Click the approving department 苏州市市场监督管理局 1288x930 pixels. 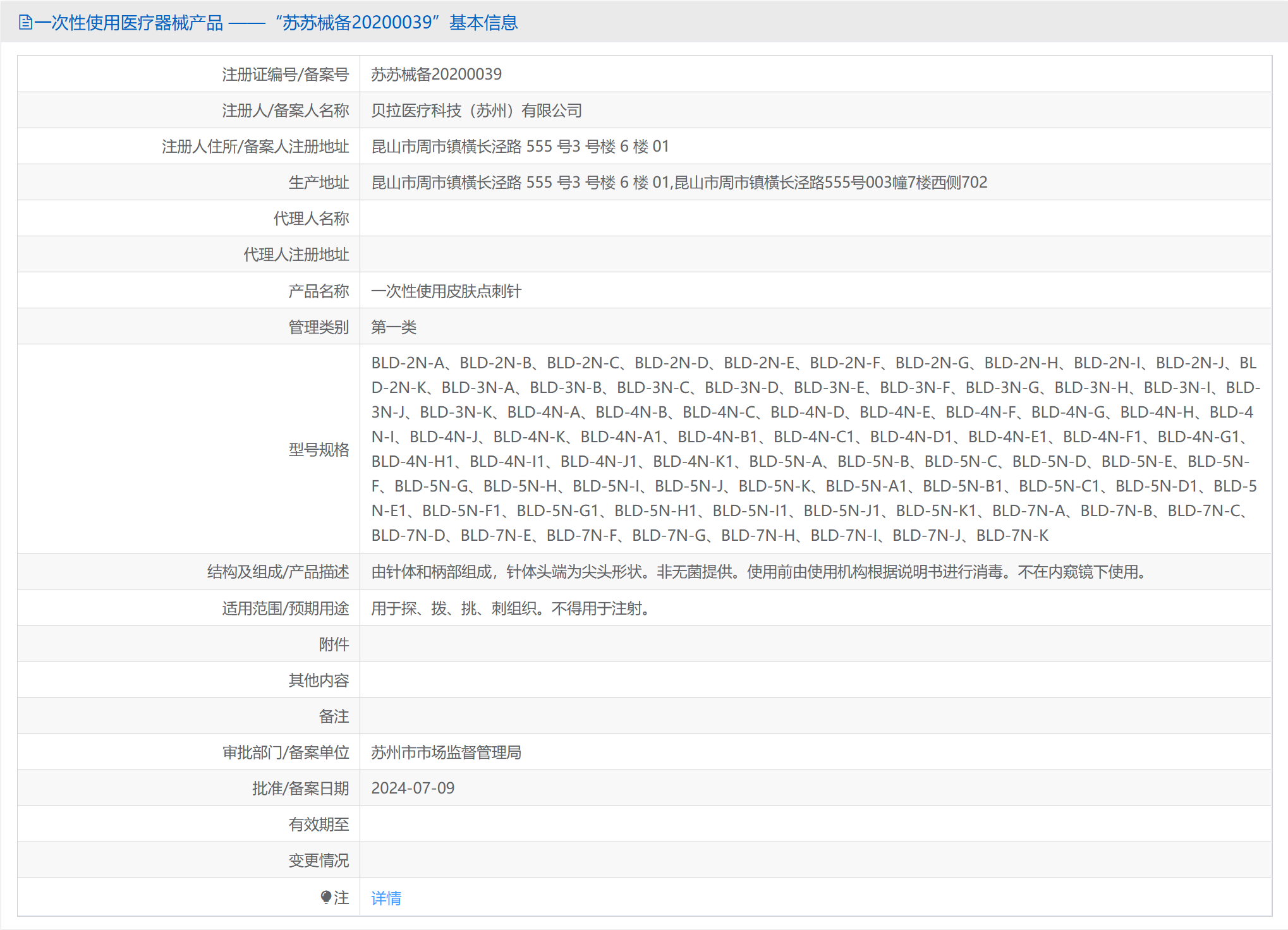pos(446,752)
